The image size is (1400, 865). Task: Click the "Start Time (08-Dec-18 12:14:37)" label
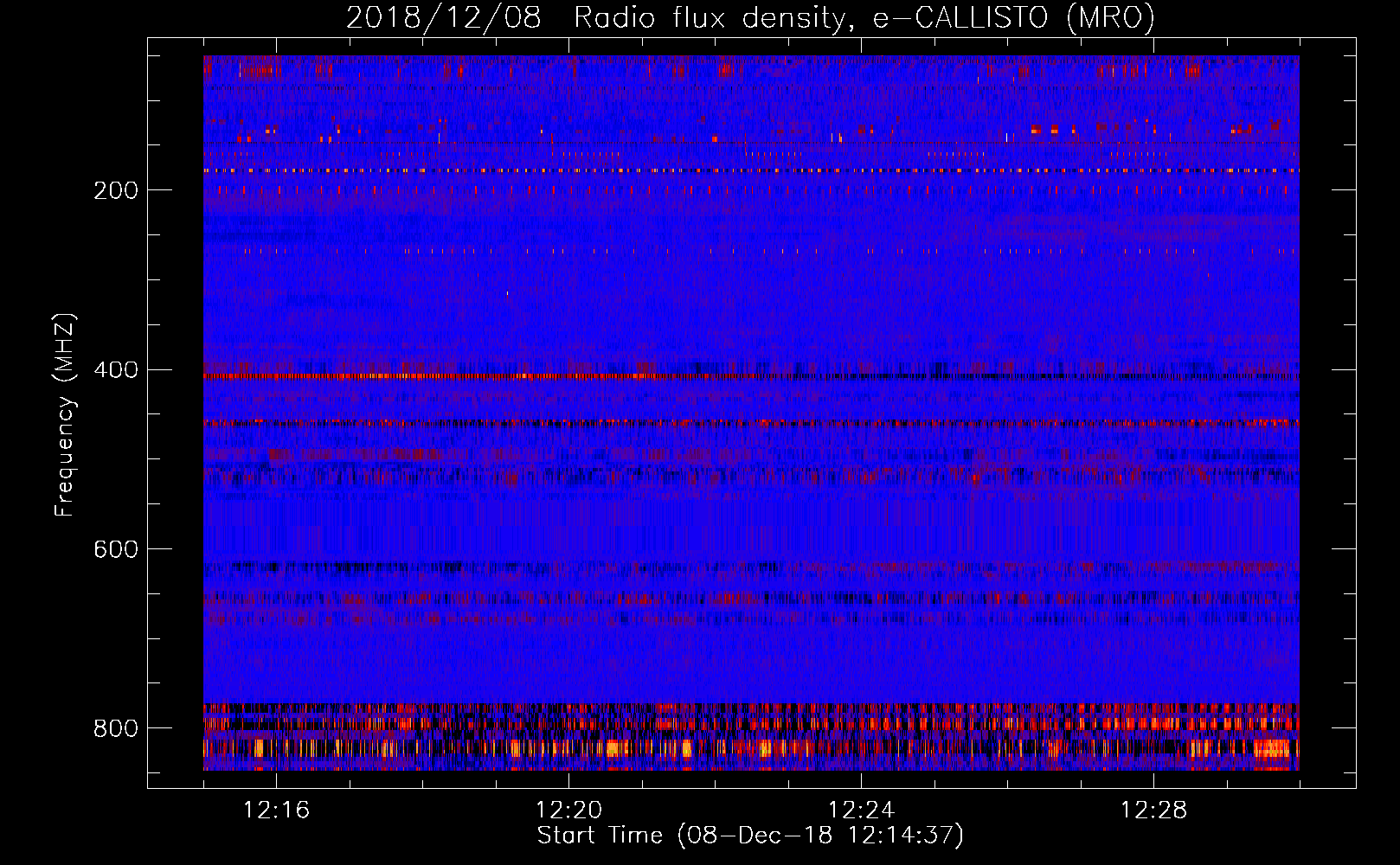750,836
